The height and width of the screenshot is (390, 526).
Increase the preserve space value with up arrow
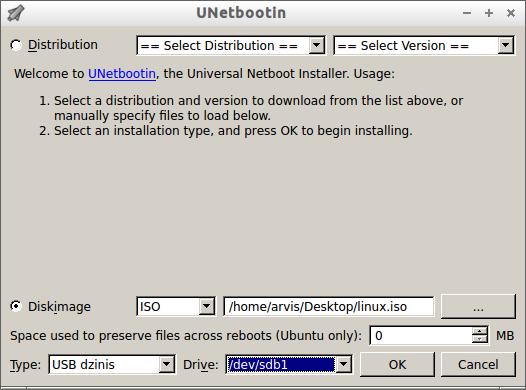click(480, 331)
